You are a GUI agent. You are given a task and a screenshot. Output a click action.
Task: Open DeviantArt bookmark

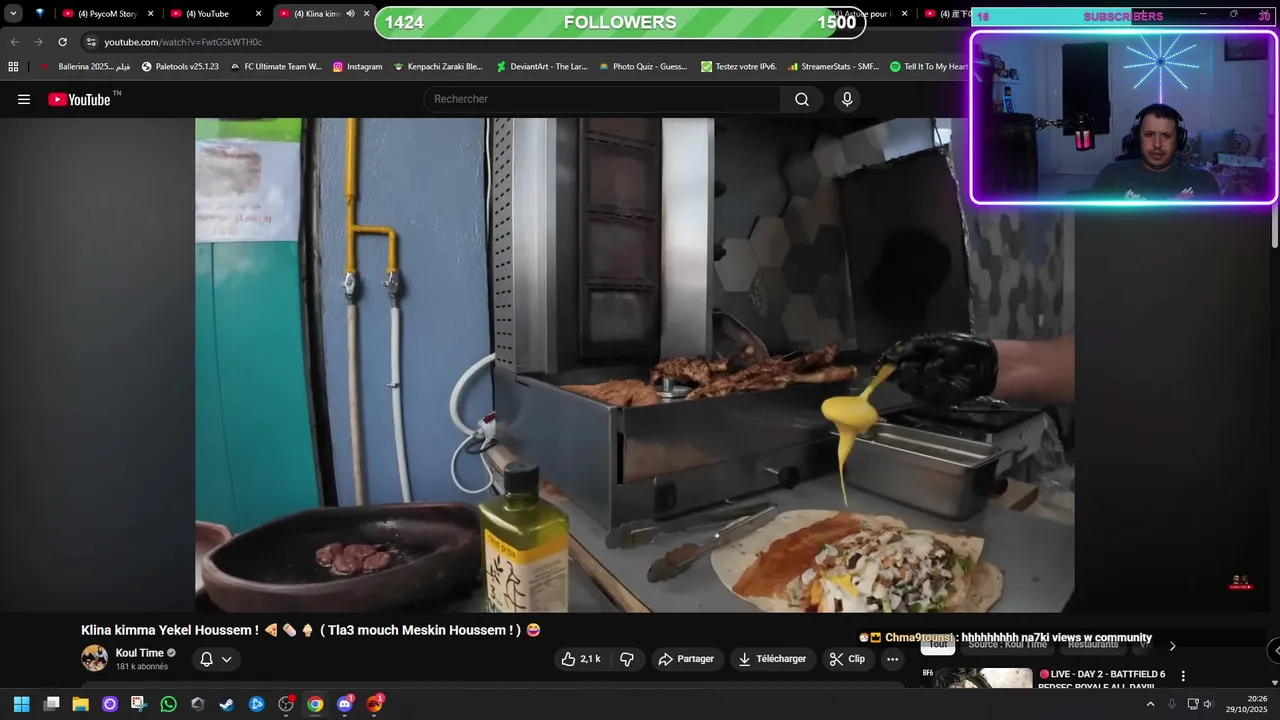pos(541,67)
